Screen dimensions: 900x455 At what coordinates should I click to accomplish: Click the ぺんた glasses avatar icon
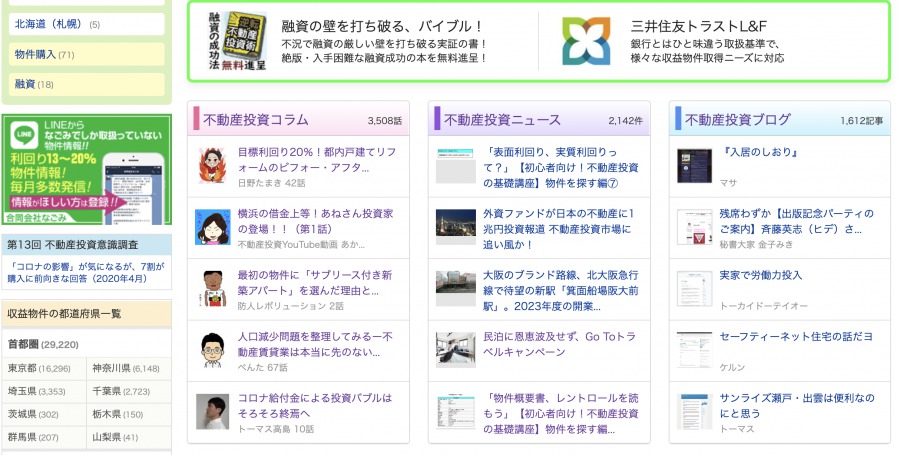212,350
